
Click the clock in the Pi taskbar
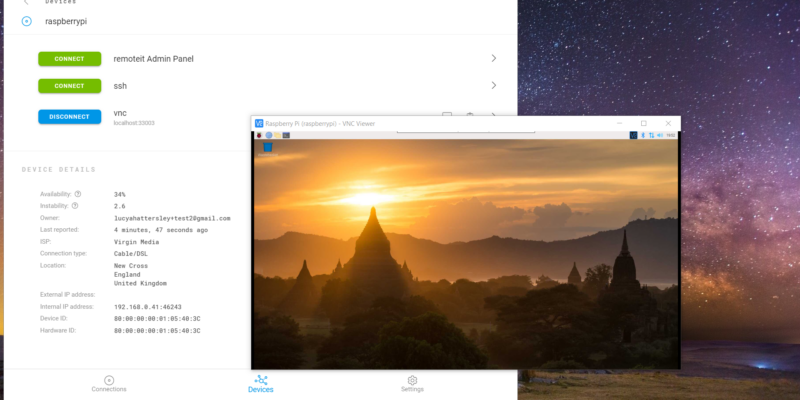pos(671,135)
